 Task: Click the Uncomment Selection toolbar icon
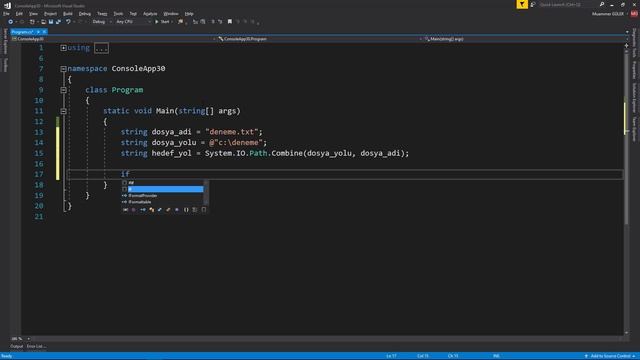coord(220,22)
